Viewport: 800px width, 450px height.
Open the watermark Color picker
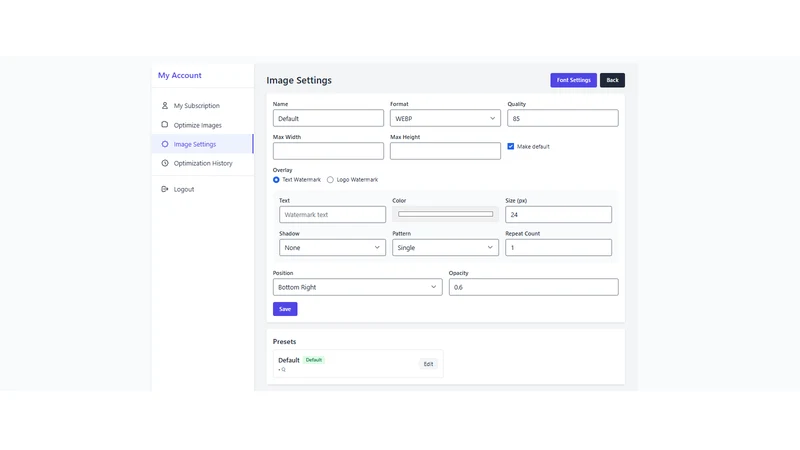[445, 214]
